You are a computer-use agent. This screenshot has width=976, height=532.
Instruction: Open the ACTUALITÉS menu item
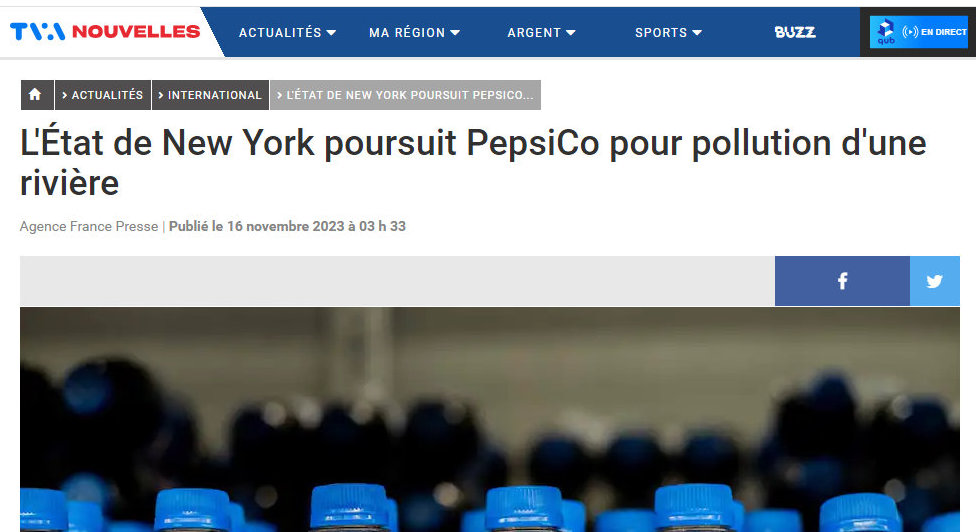tap(280, 32)
